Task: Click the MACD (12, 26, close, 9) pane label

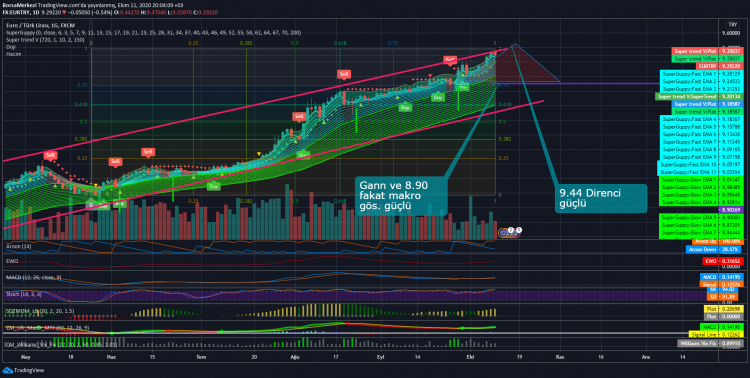Action: click(x=33, y=277)
